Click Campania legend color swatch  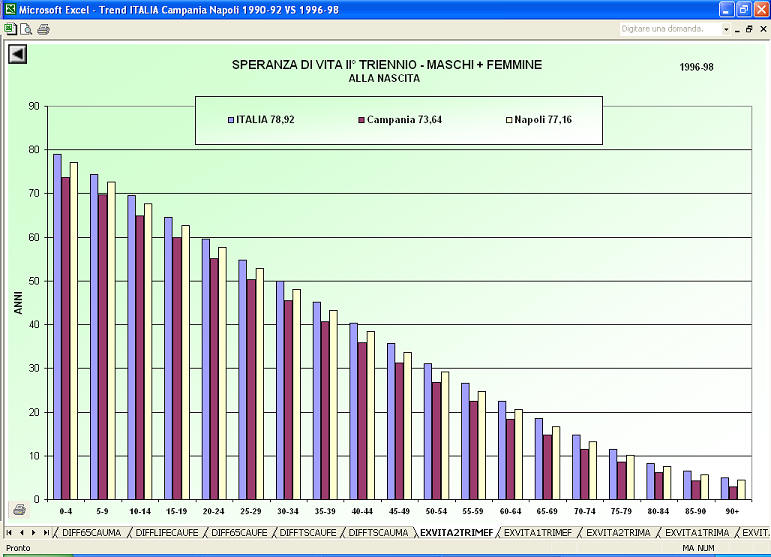[361, 120]
